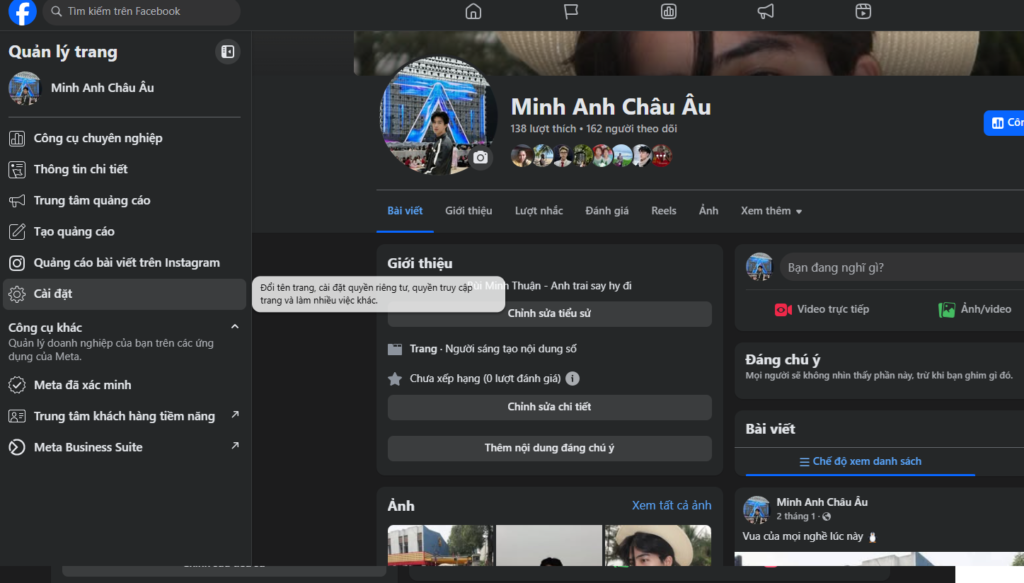Select the megaphone icon in top navigation
The image size is (1024, 583).
(x=765, y=12)
